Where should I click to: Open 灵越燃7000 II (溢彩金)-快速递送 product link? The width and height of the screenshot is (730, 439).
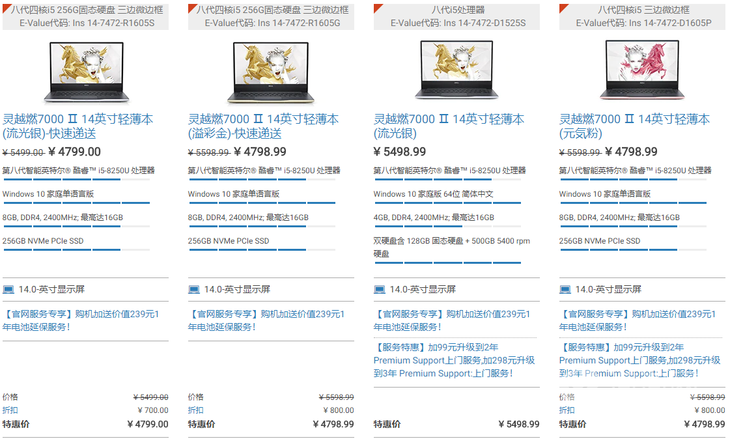coord(263,126)
